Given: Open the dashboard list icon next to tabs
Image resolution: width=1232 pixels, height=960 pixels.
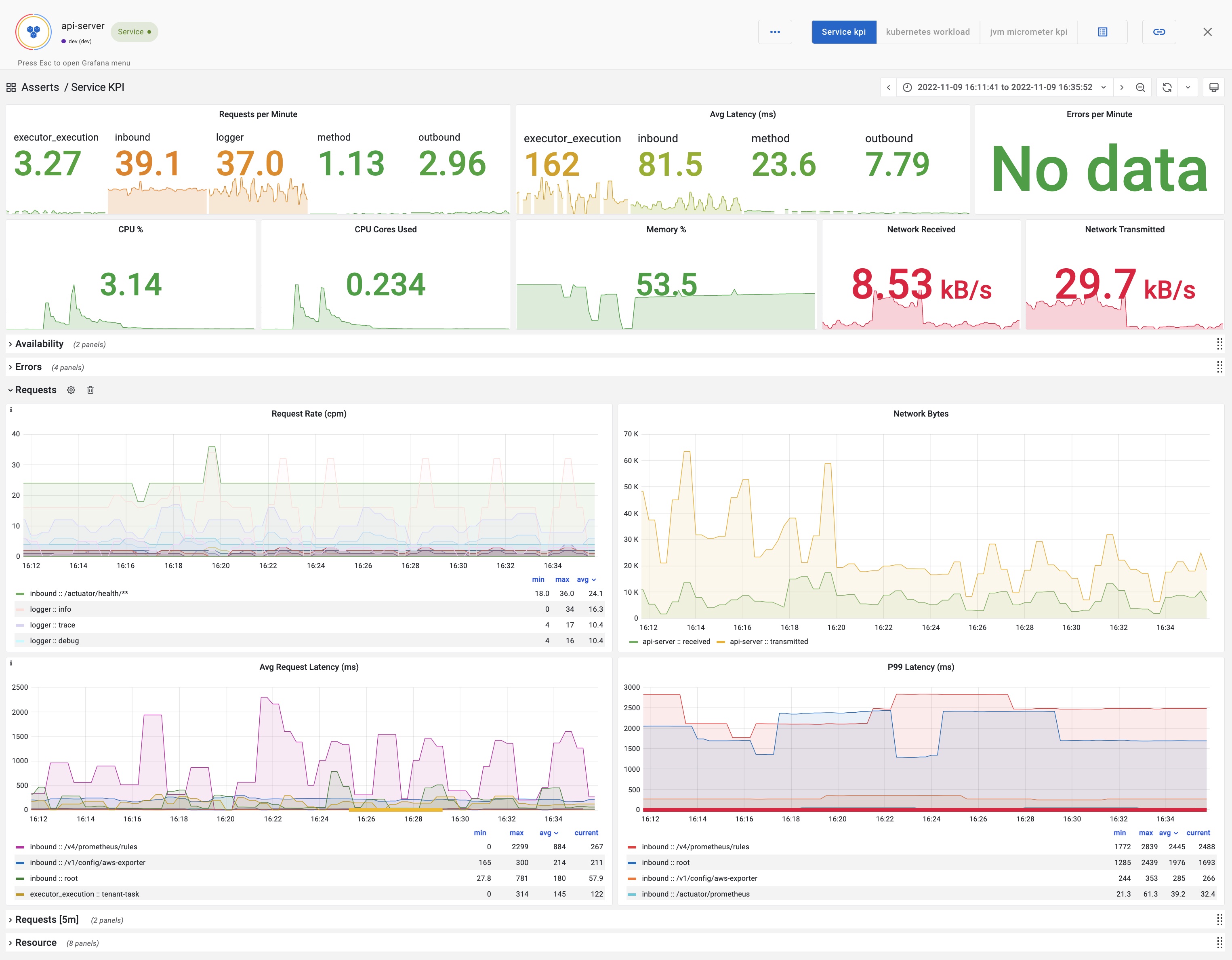Looking at the screenshot, I should point(1102,32).
